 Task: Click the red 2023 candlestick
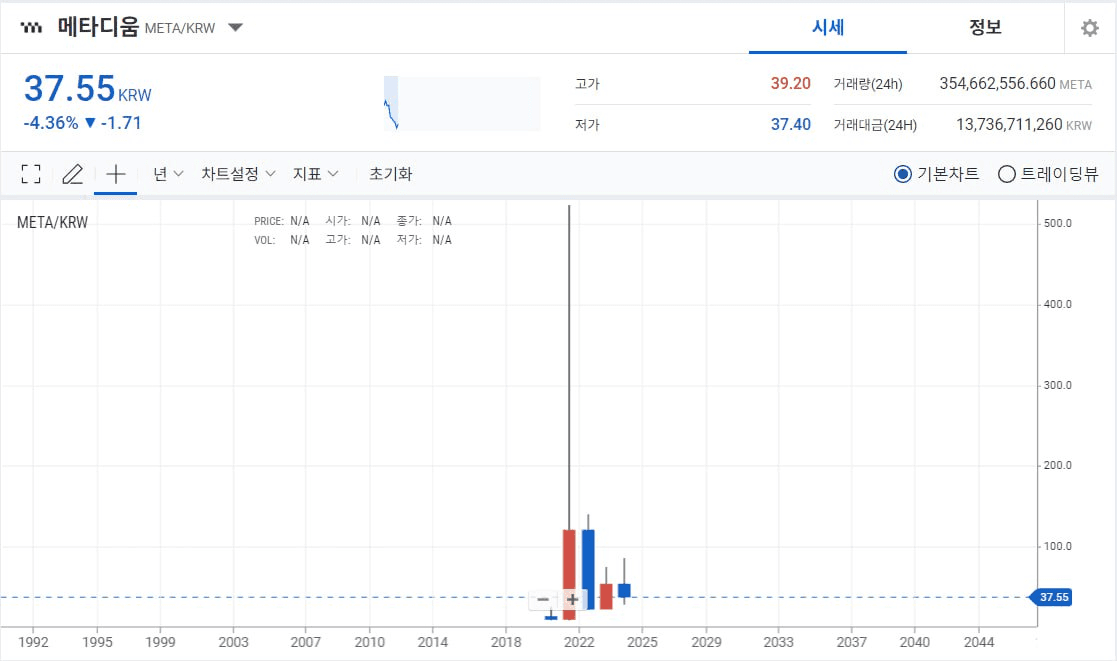point(606,596)
